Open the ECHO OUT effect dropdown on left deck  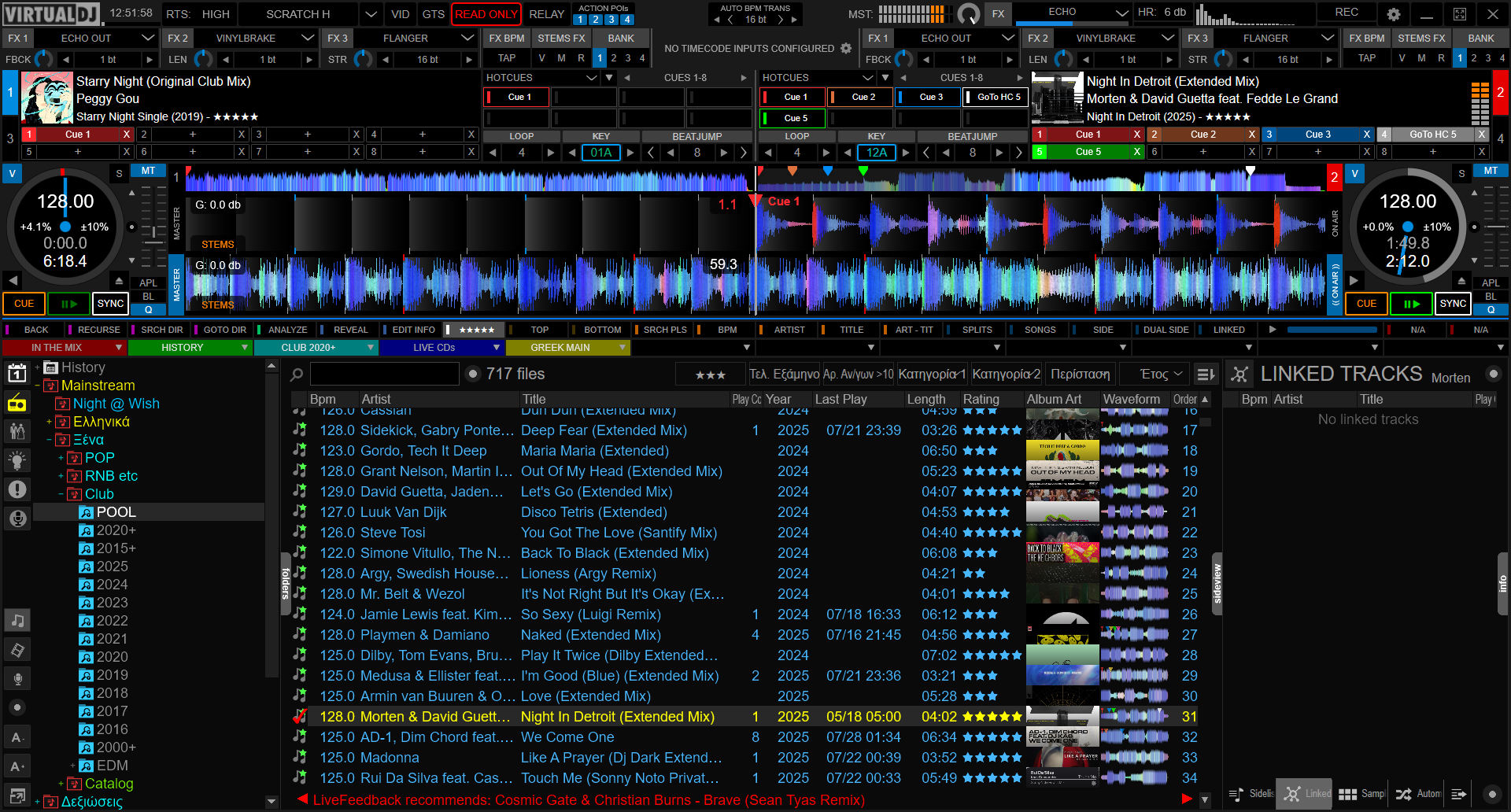[x=148, y=38]
